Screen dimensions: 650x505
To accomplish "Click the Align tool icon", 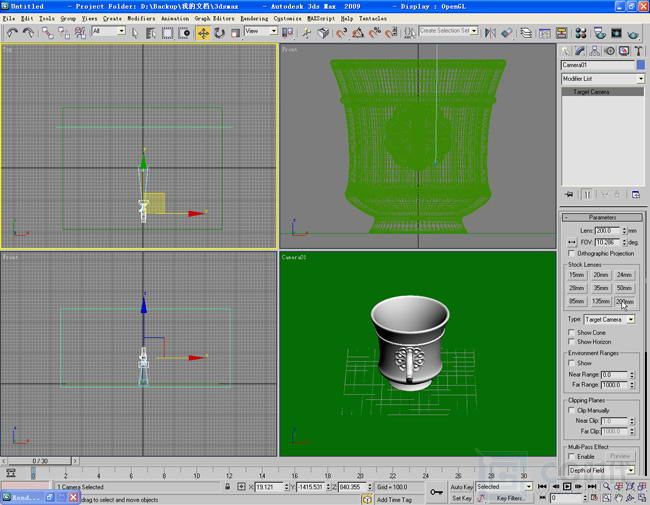I will [507, 33].
